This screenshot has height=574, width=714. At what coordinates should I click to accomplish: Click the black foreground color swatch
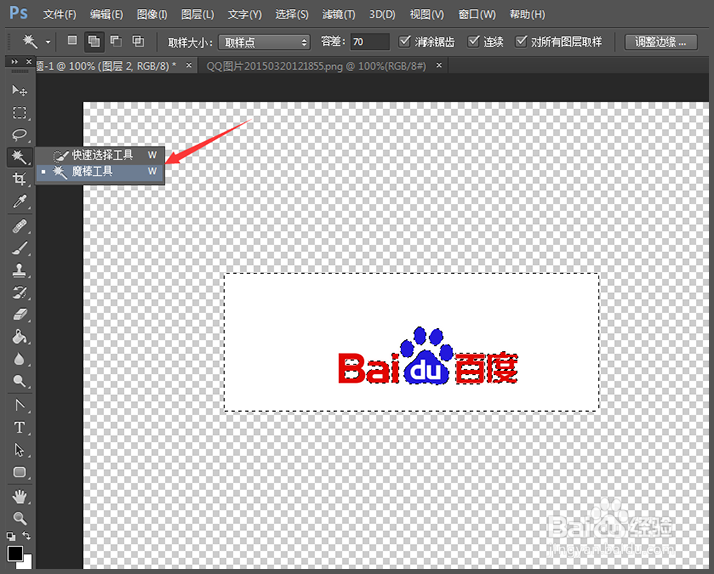(x=15, y=554)
